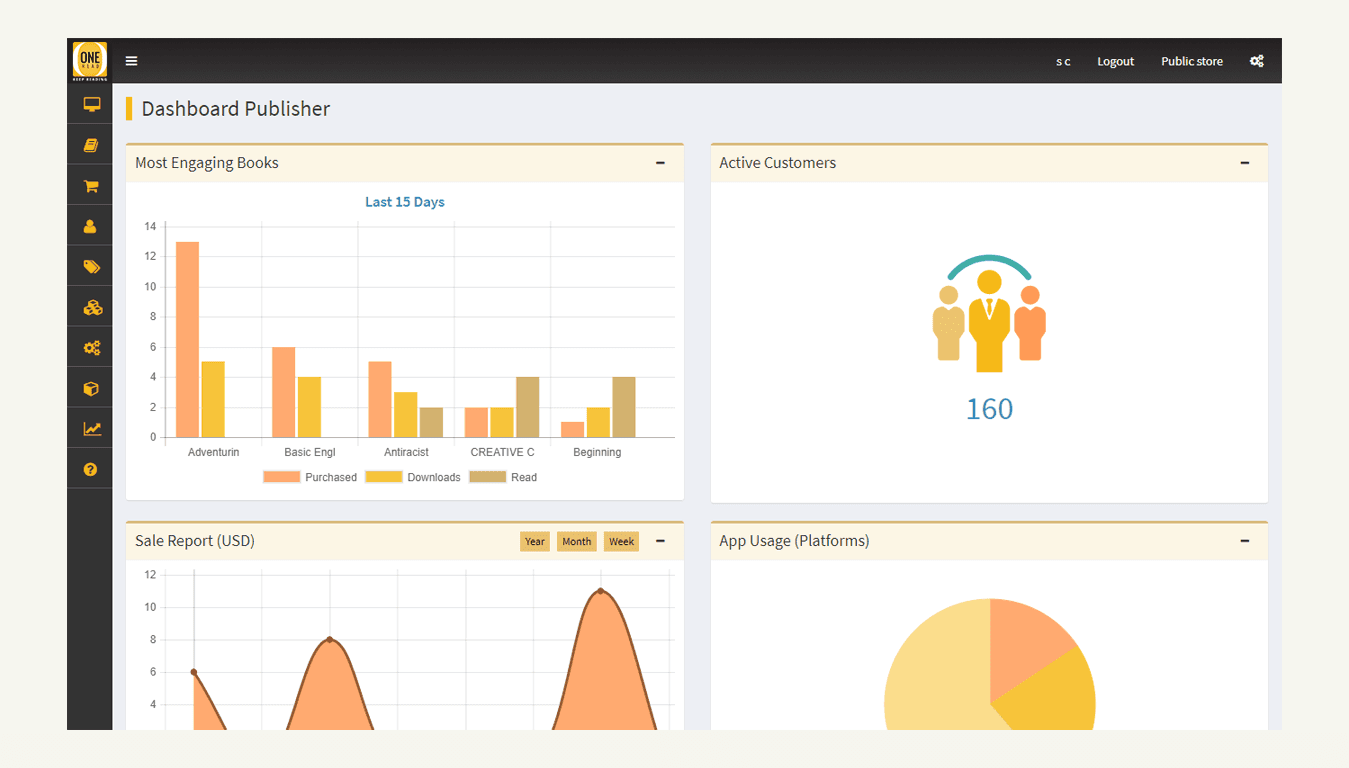The width and height of the screenshot is (1349, 768).
Task: Show the monthly sale report
Action: pyautogui.click(x=576, y=541)
